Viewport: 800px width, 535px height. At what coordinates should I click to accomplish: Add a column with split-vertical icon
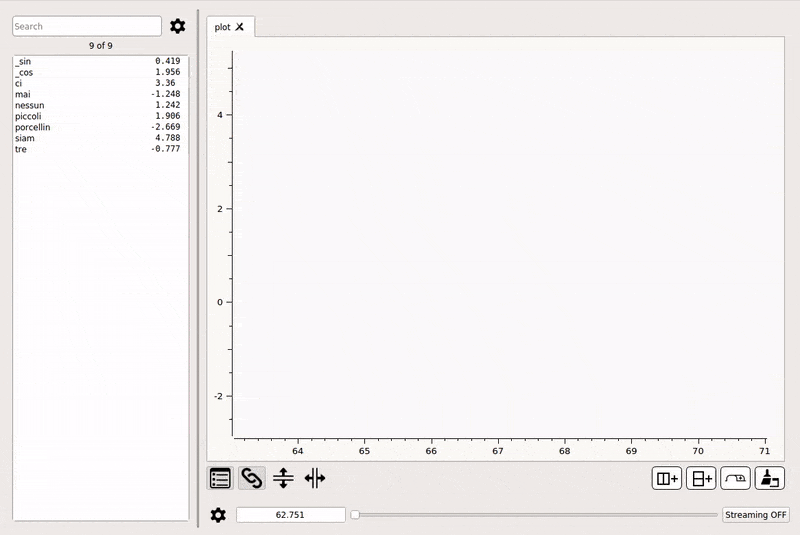coord(667,478)
